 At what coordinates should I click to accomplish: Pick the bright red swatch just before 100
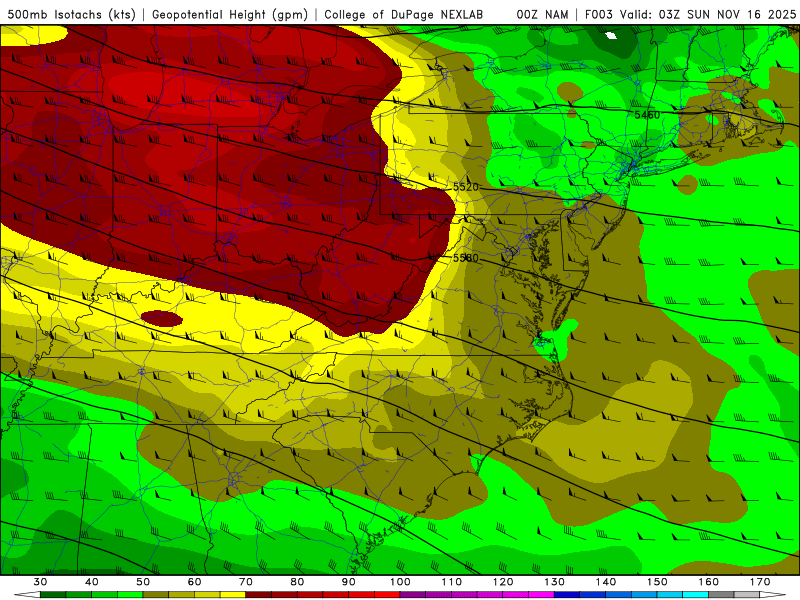[387, 595]
